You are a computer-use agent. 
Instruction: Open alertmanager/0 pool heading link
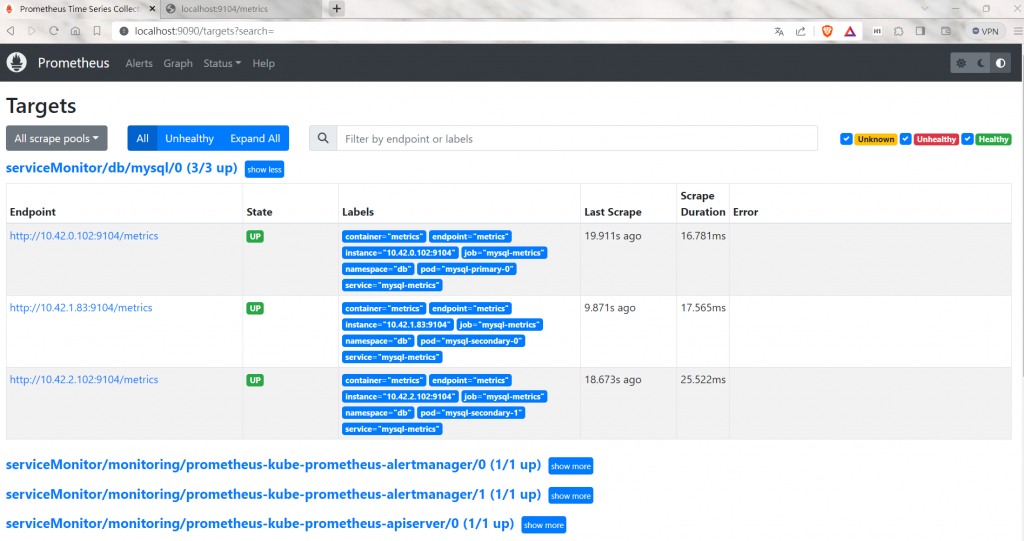click(x=273, y=465)
